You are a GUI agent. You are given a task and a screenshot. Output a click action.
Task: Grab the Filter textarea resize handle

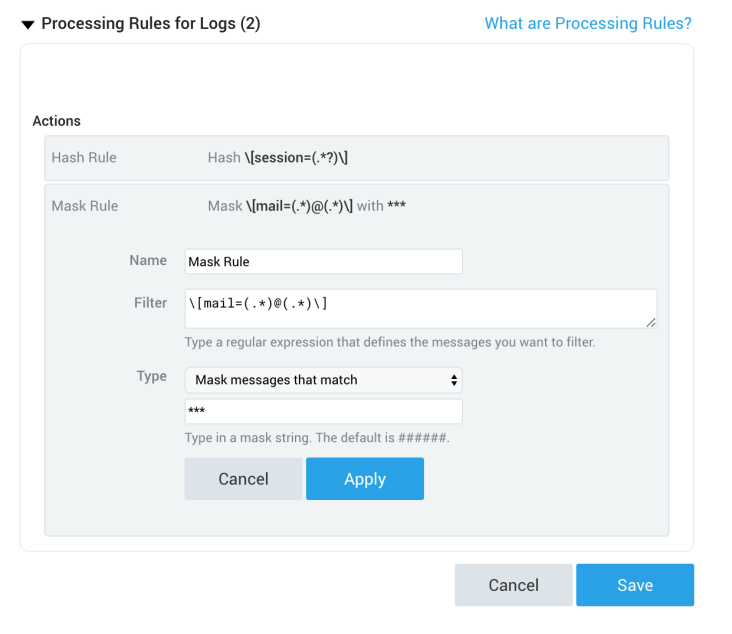[x=651, y=322]
